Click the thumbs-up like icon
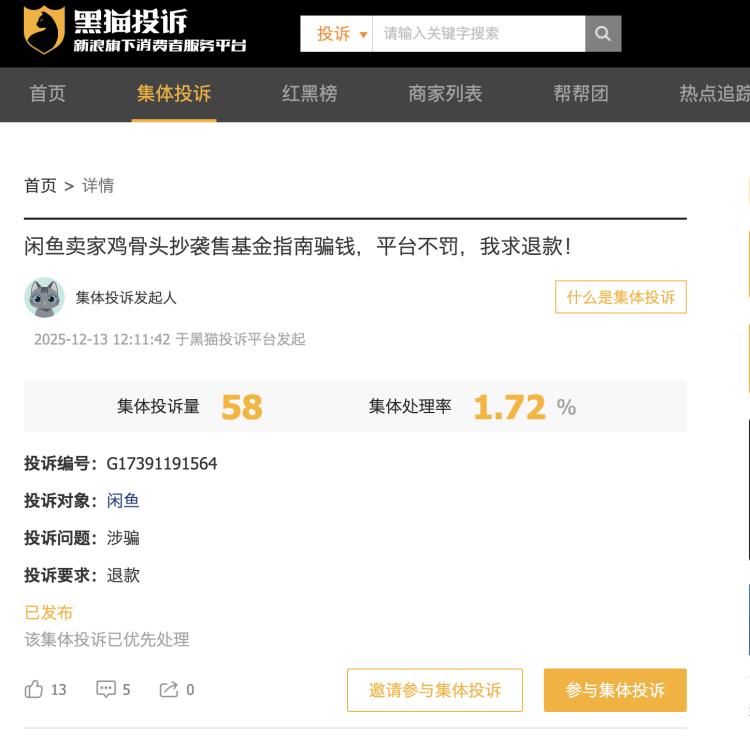 [x=33, y=689]
